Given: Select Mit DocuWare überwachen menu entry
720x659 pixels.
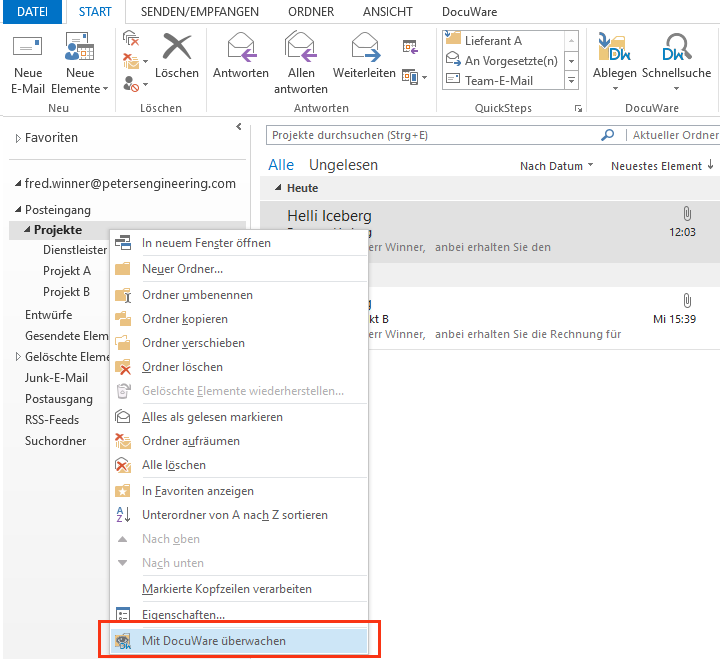Looking at the screenshot, I should (214, 640).
